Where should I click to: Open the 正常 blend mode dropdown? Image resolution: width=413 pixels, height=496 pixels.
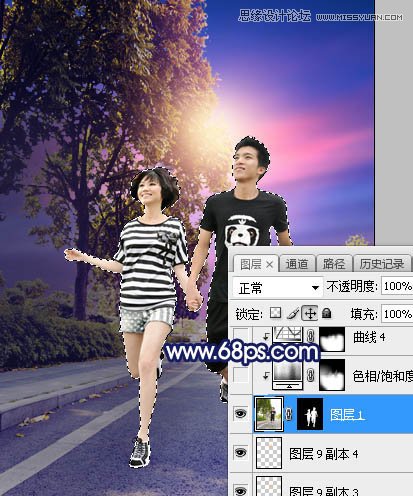coord(278,287)
